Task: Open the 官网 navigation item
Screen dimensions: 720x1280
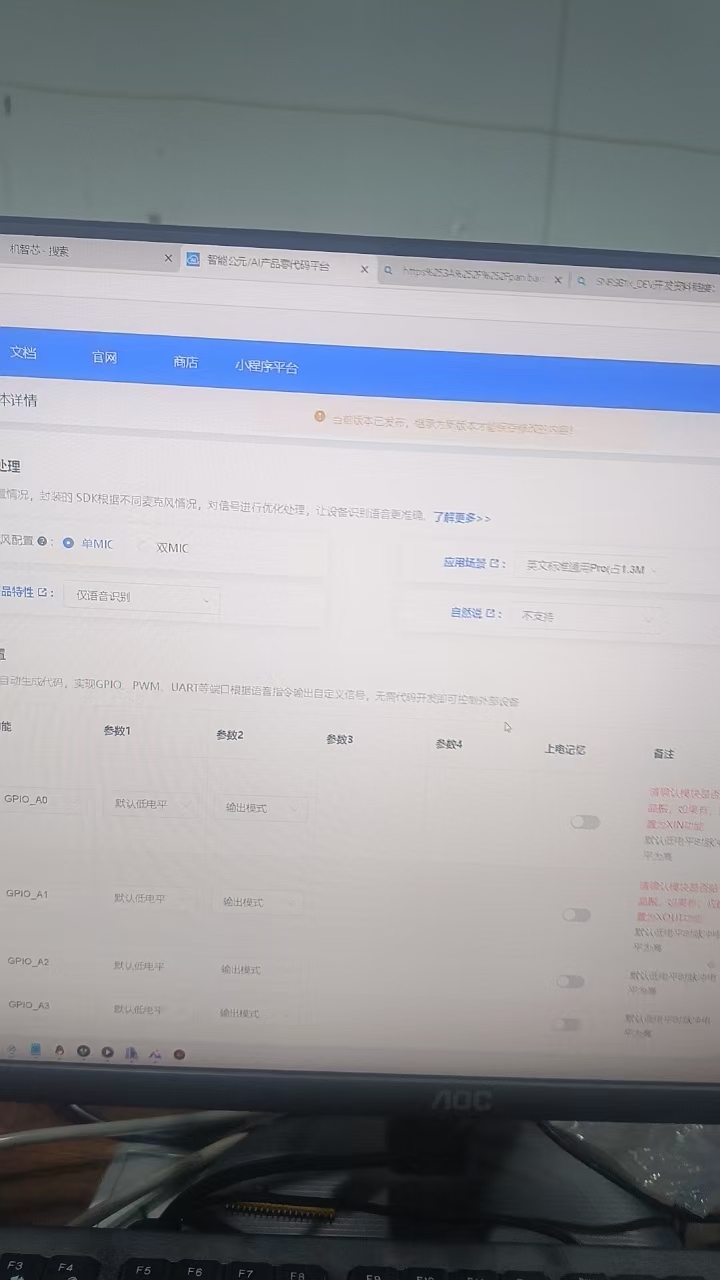Action: [105, 357]
